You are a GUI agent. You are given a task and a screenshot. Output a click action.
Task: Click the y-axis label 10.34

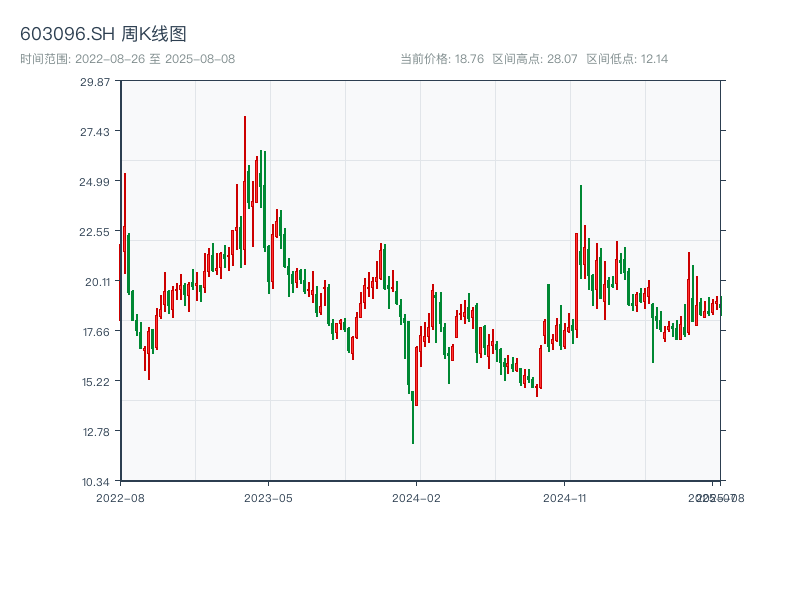[96, 482]
